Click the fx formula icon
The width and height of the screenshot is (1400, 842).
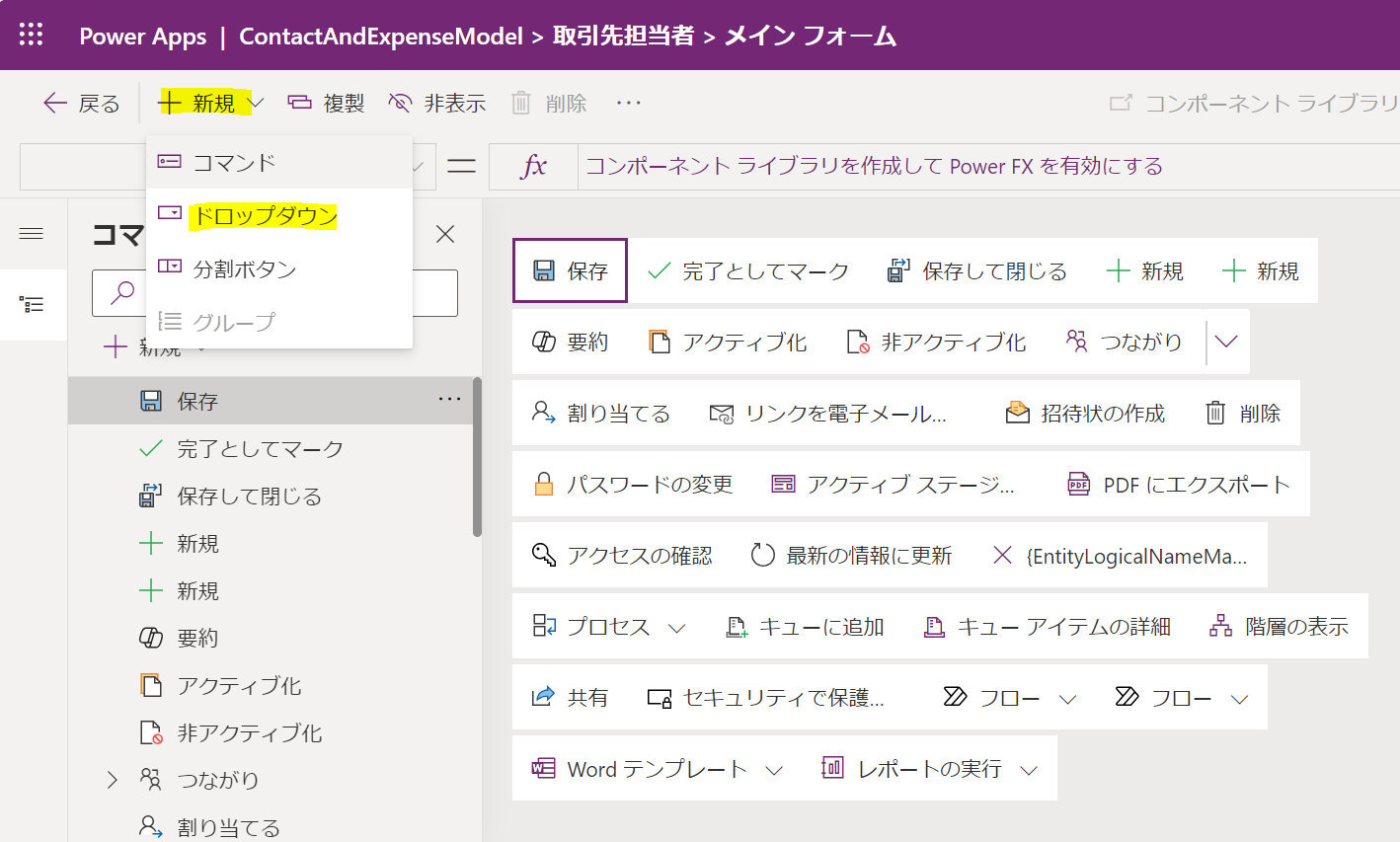click(x=533, y=166)
